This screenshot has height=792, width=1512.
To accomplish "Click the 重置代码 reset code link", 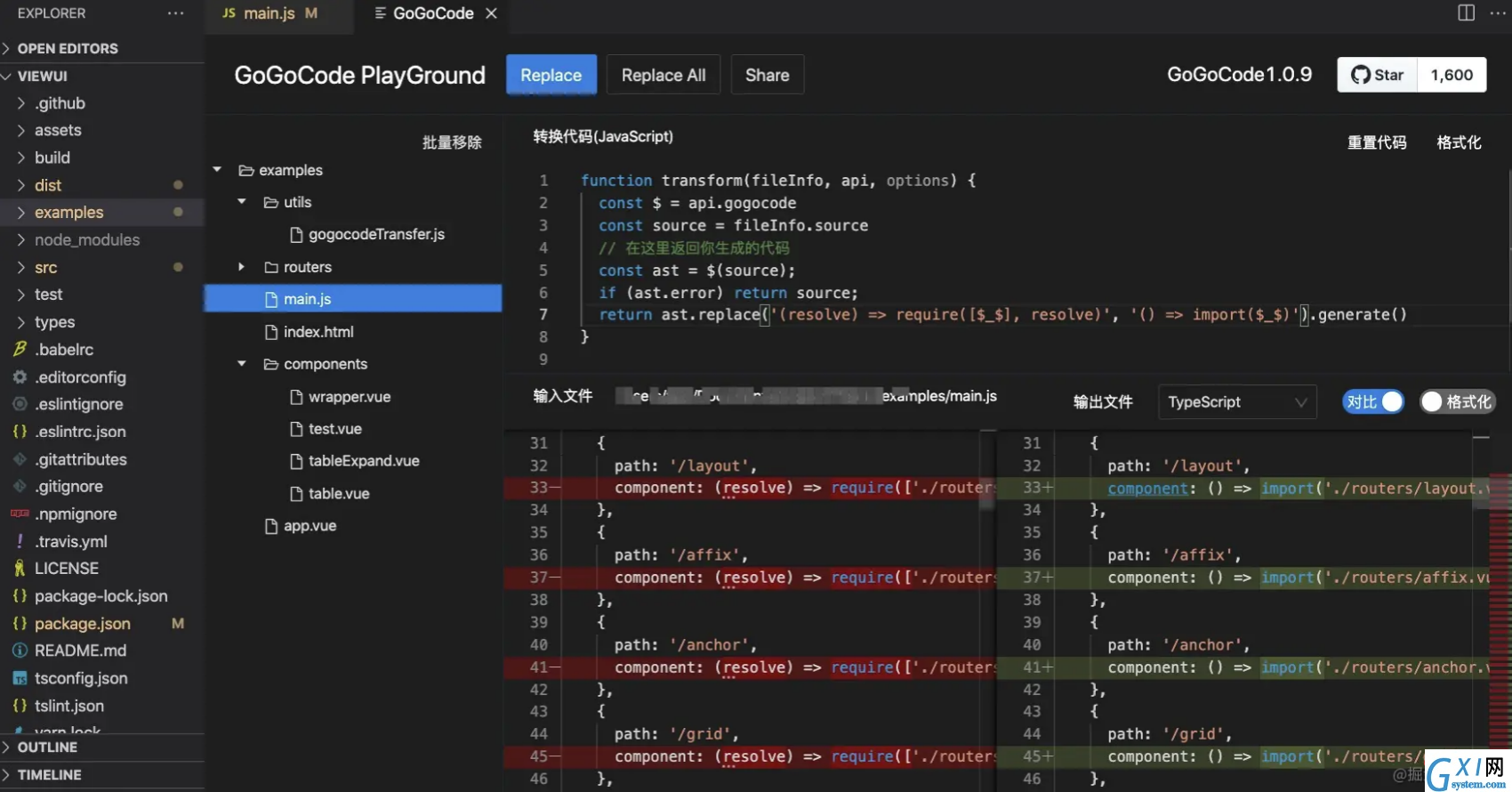I will point(1377,142).
